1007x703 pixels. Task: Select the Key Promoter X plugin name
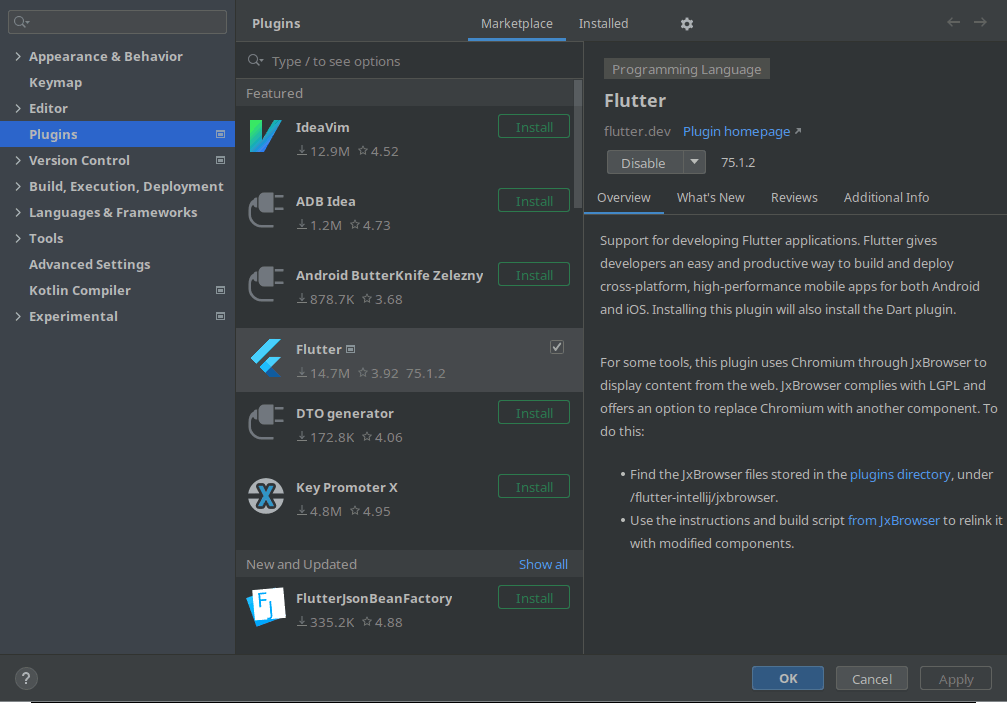point(347,487)
